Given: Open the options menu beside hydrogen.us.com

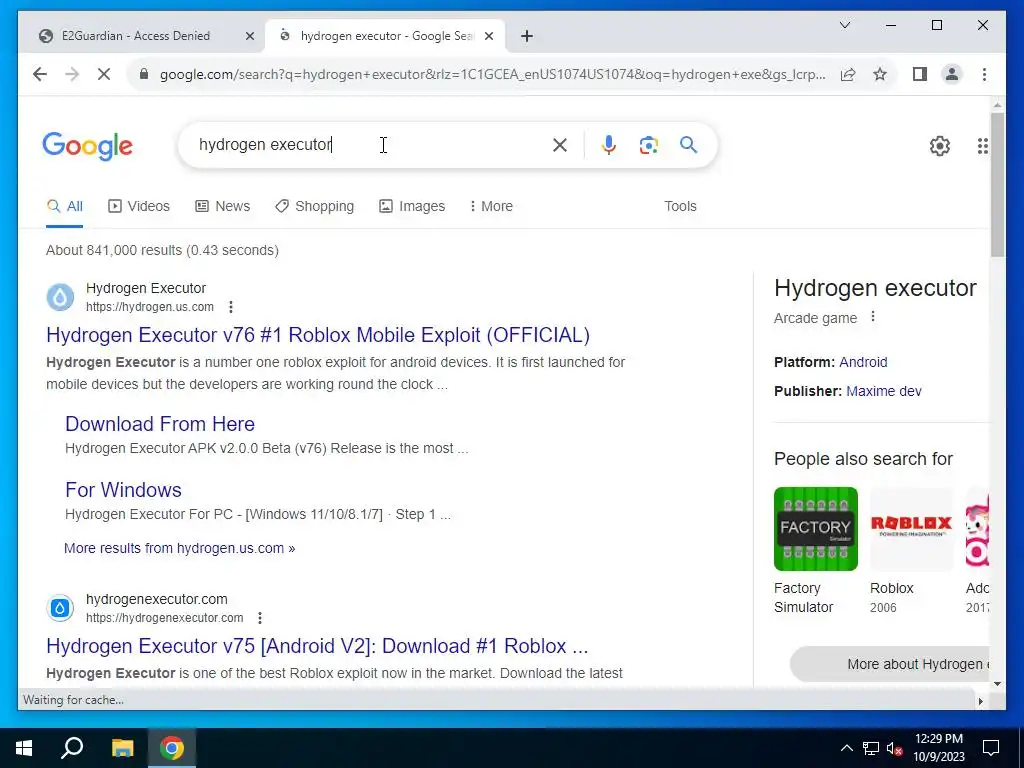Looking at the screenshot, I should [231, 307].
